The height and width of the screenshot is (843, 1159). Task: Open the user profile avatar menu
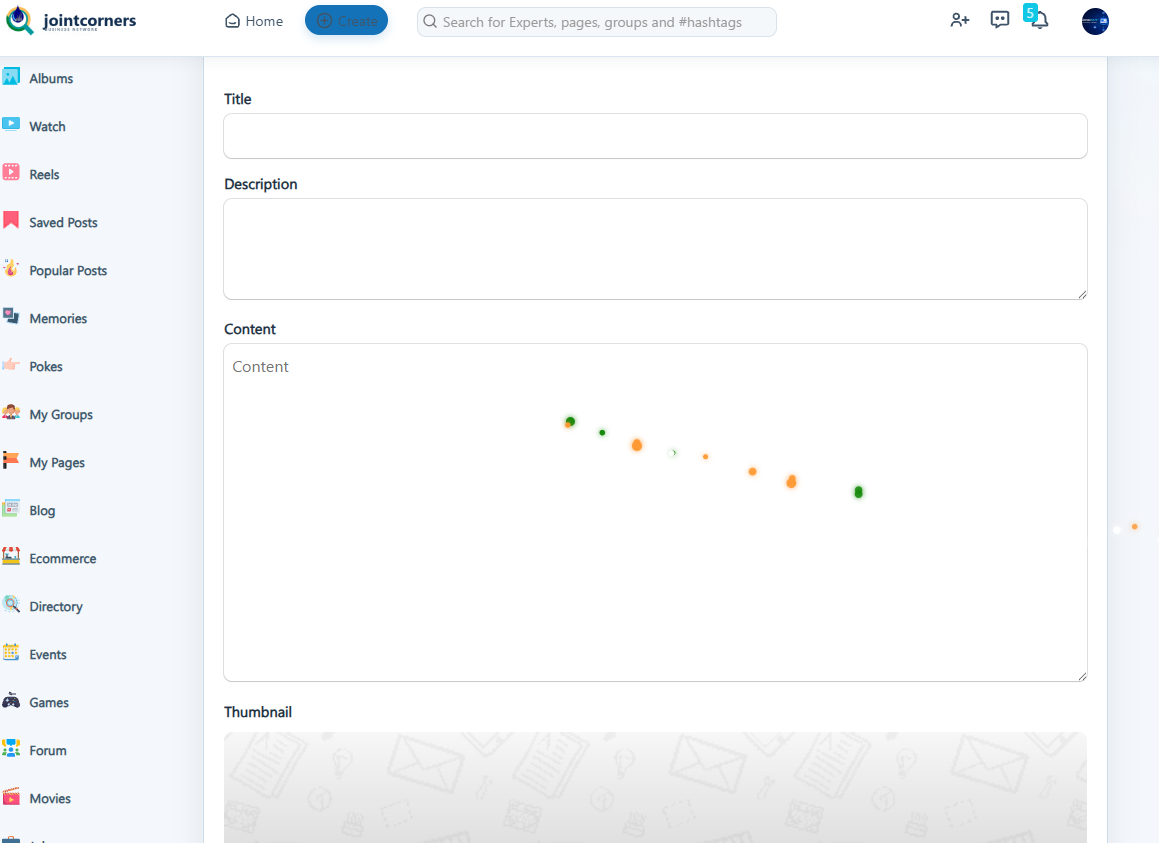[x=1095, y=21]
